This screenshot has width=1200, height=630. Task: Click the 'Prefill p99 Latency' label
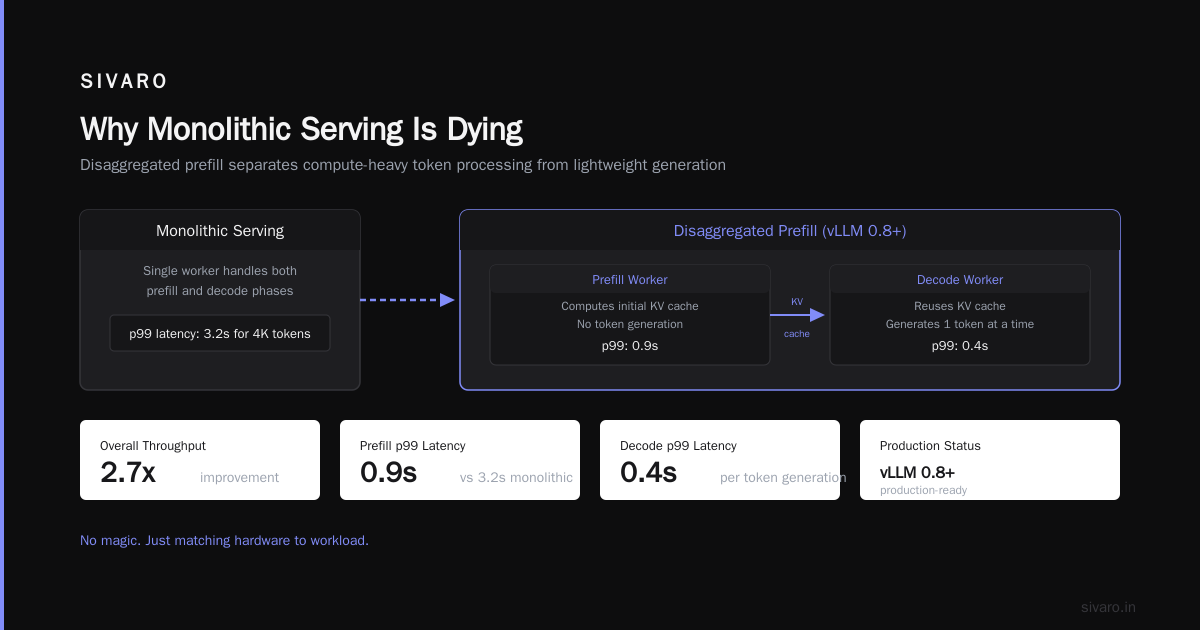(x=413, y=446)
